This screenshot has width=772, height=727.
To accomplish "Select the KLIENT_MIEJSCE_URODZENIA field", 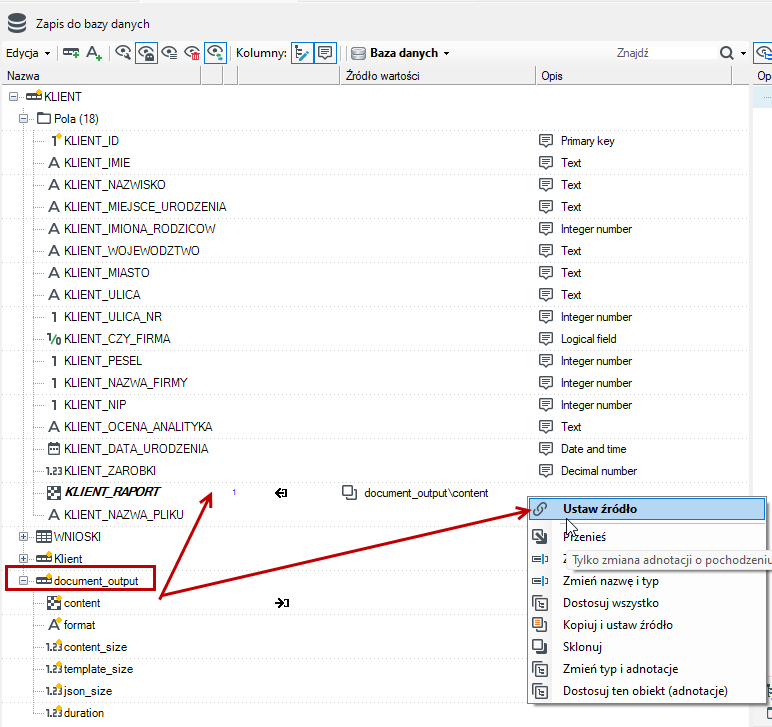I will 145,207.
